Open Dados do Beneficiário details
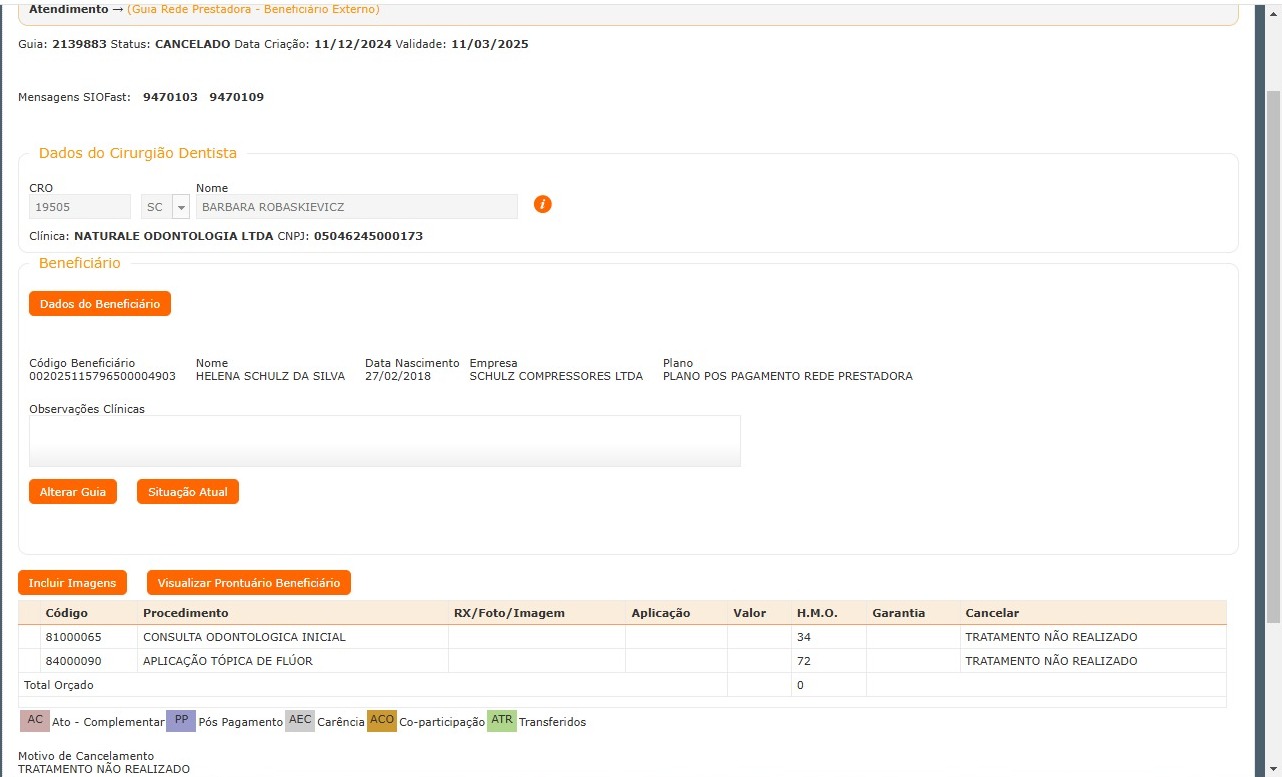Image resolution: width=1282 pixels, height=777 pixels. [x=100, y=304]
